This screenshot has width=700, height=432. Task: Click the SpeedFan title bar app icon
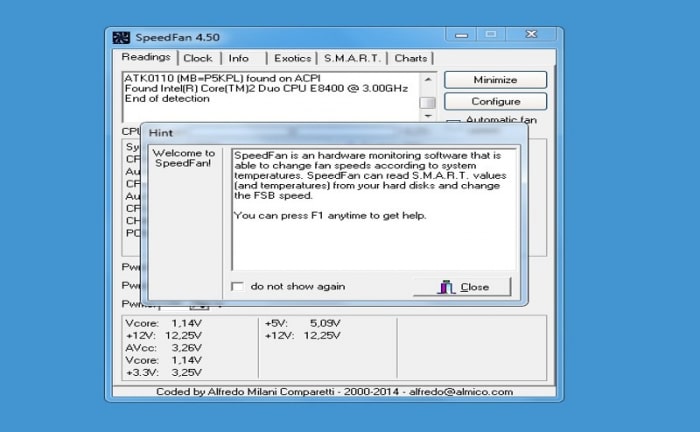point(121,38)
